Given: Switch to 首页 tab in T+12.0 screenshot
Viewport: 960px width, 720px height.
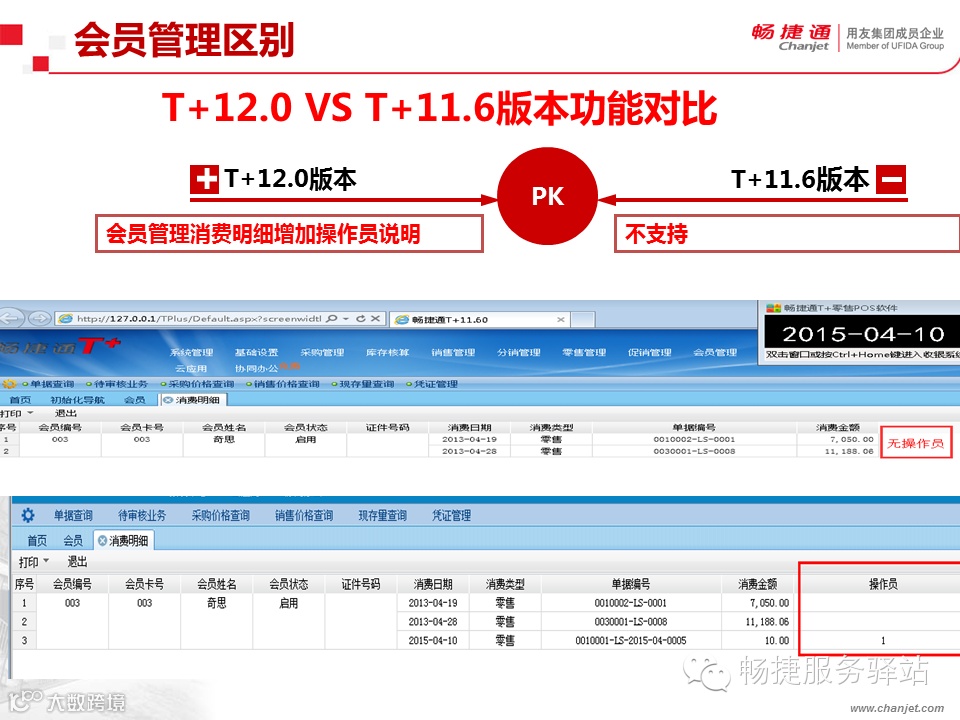Looking at the screenshot, I should click(37, 541).
